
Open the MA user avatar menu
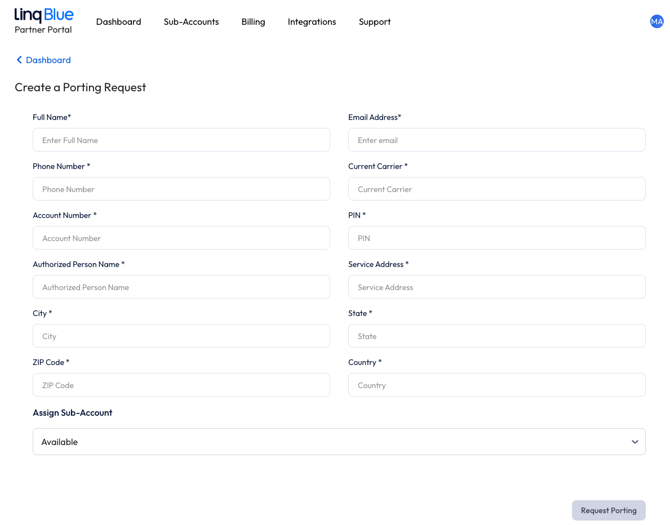coord(656,21)
